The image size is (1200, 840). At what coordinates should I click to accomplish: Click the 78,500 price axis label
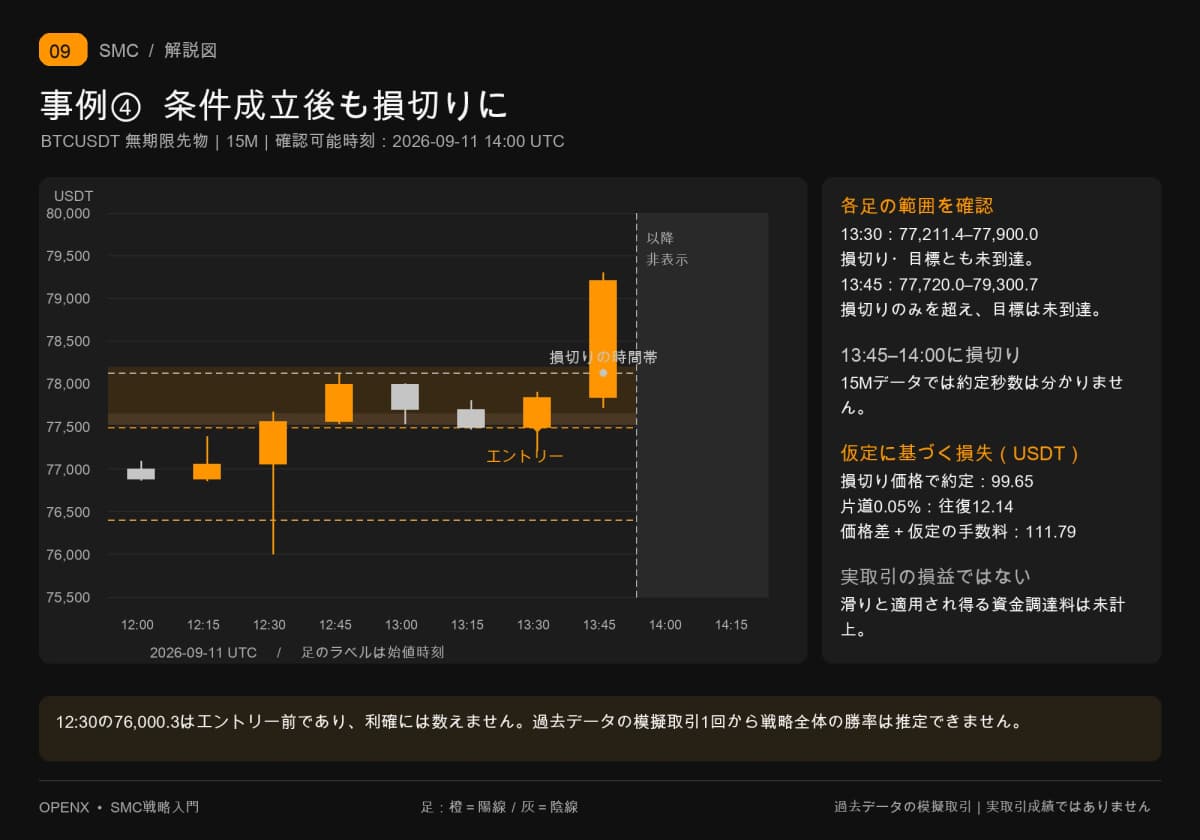(x=69, y=341)
